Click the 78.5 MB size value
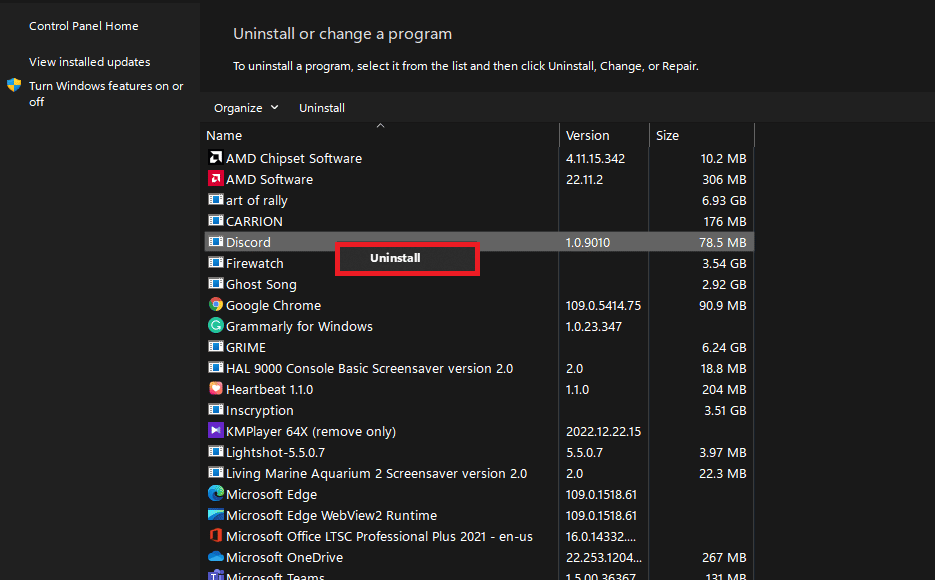935x580 pixels. (723, 243)
